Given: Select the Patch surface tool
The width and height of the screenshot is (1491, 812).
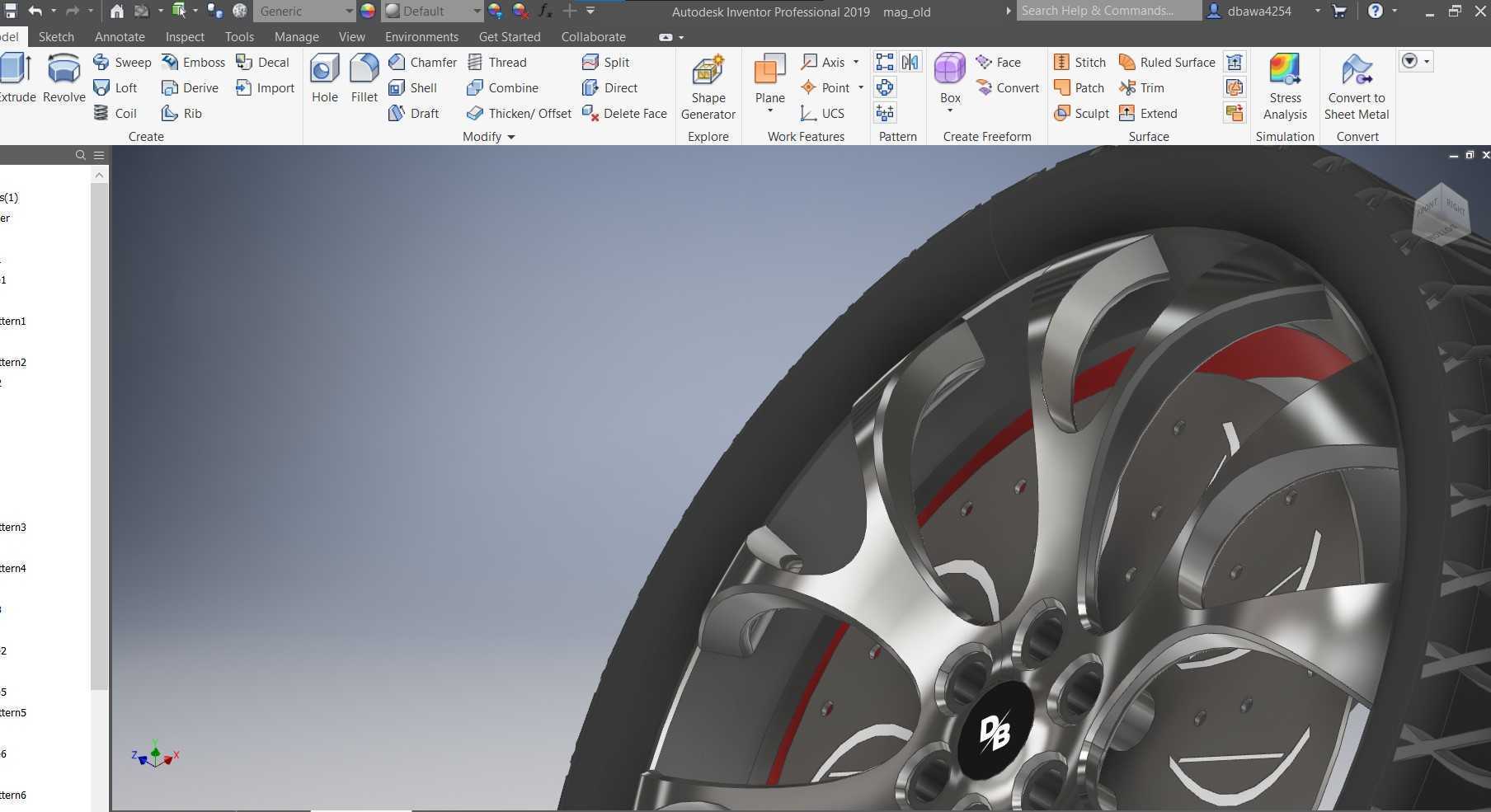Looking at the screenshot, I should tap(1079, 87).
